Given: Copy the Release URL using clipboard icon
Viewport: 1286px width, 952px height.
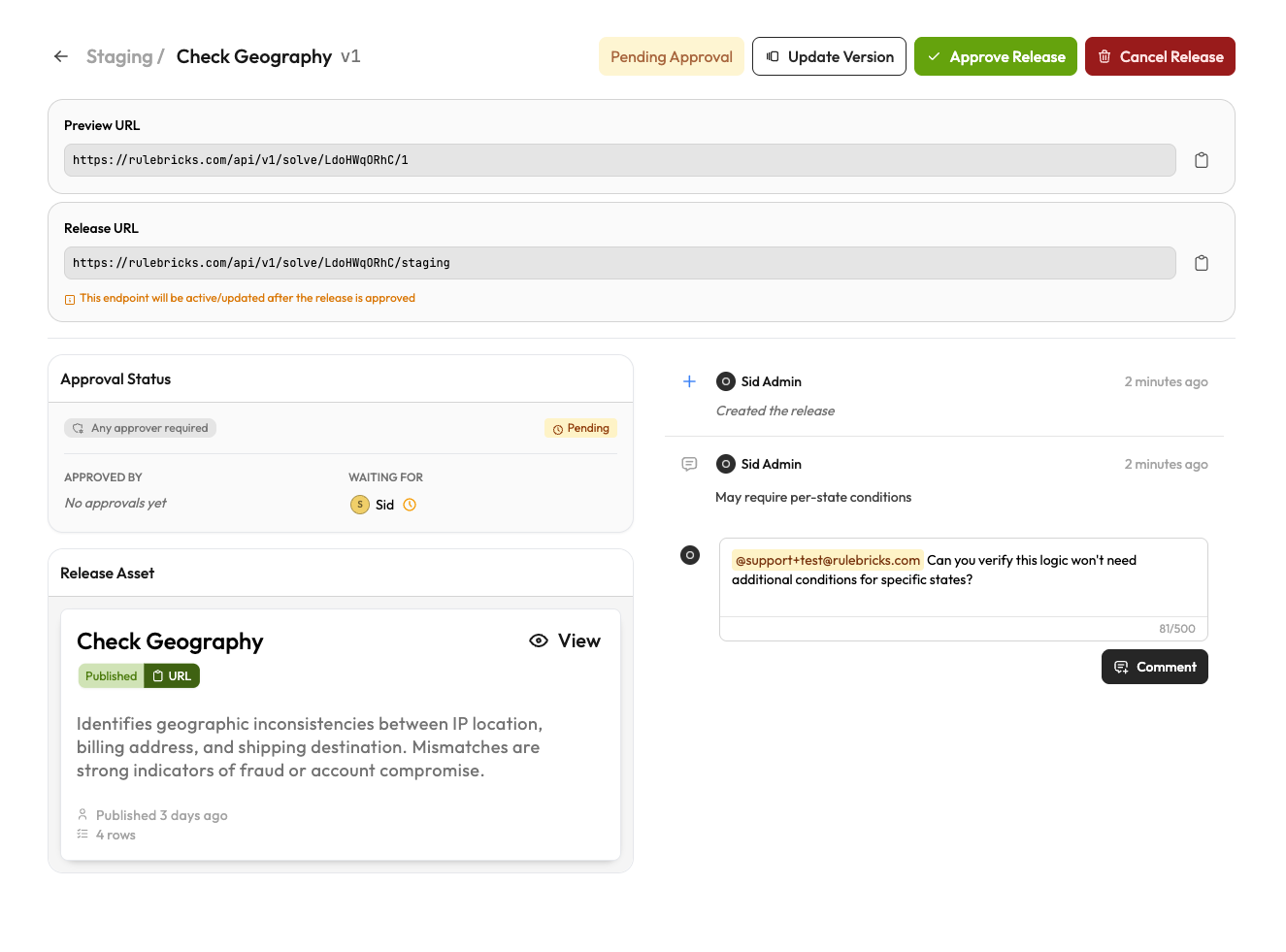Looking at the screenshot, I should click(1202, 262).
